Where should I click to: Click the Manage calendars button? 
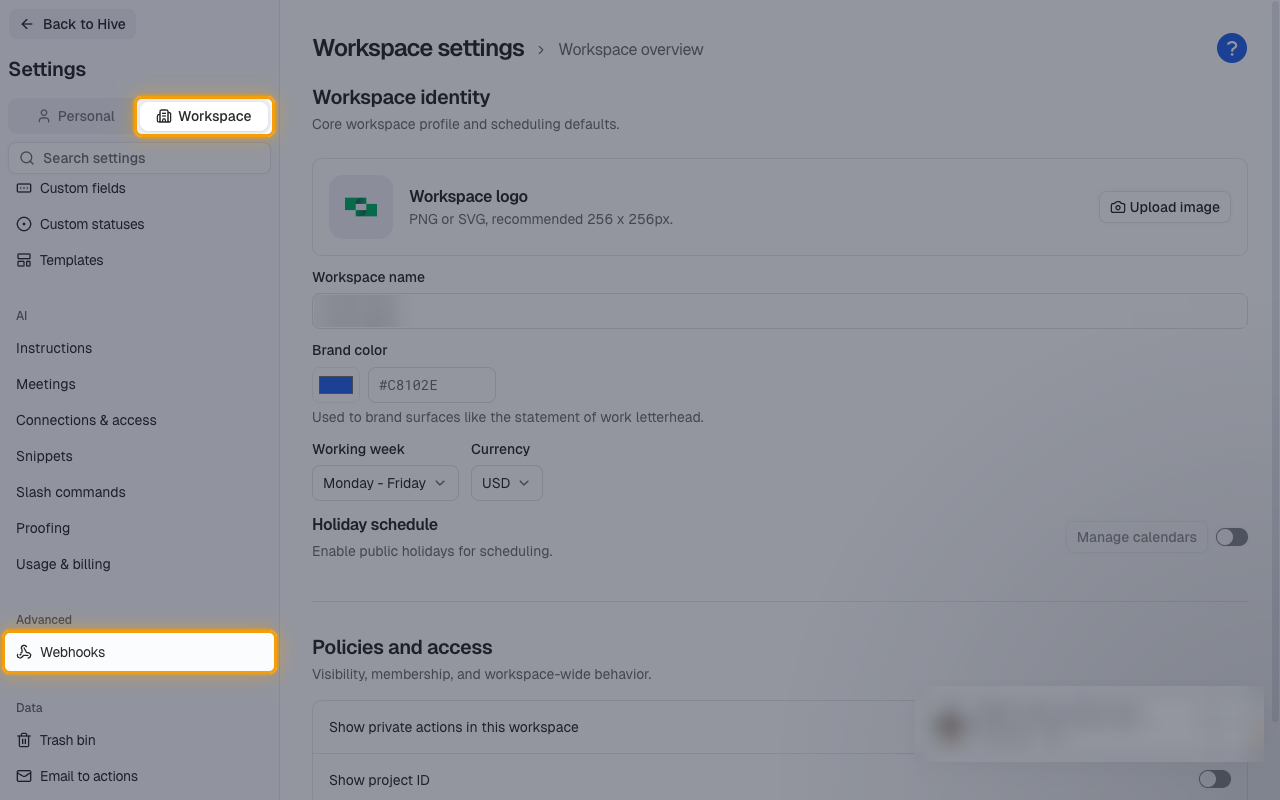point(1136,537)
